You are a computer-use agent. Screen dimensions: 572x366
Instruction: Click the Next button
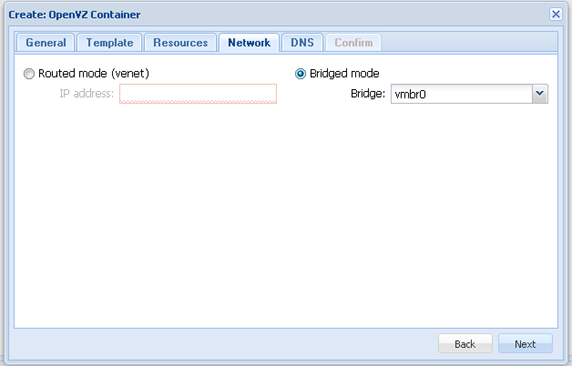click(525, 344)
